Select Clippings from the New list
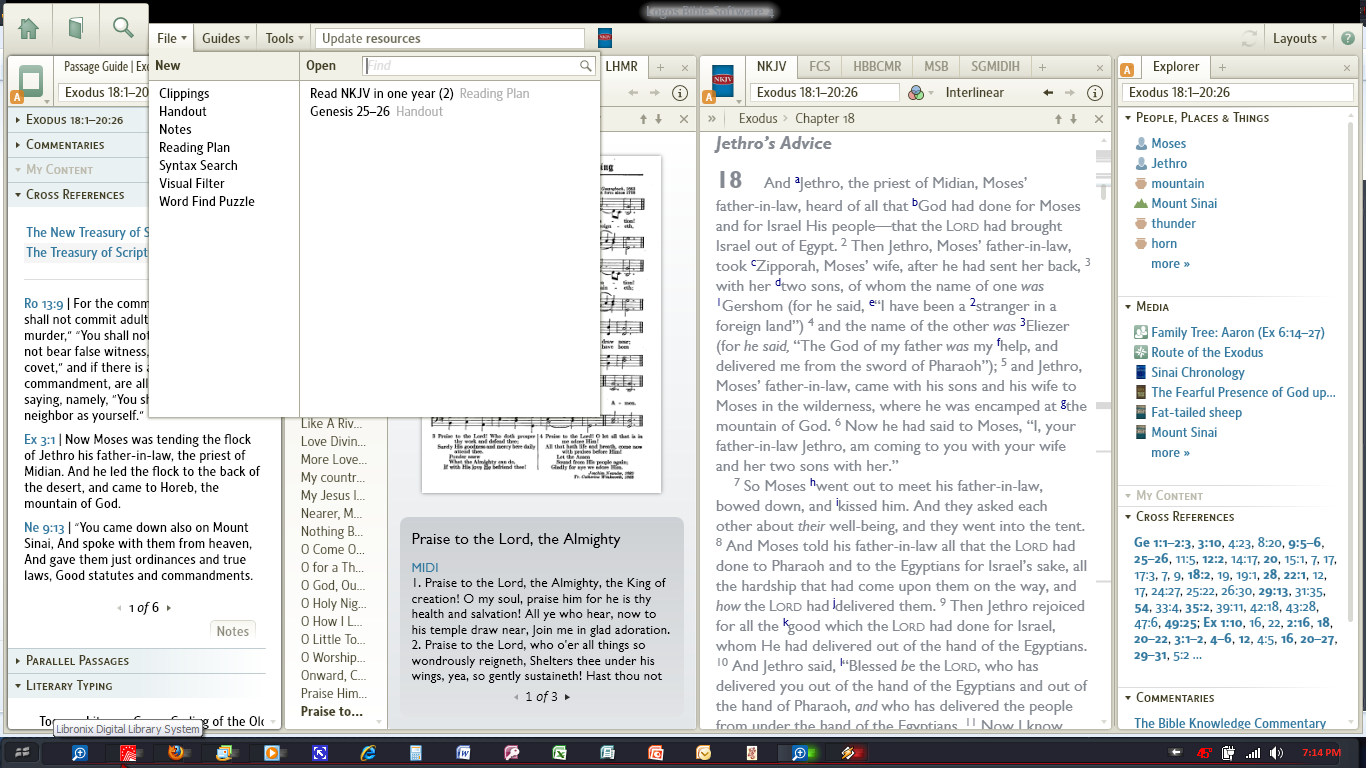 [x=184, y=93]
